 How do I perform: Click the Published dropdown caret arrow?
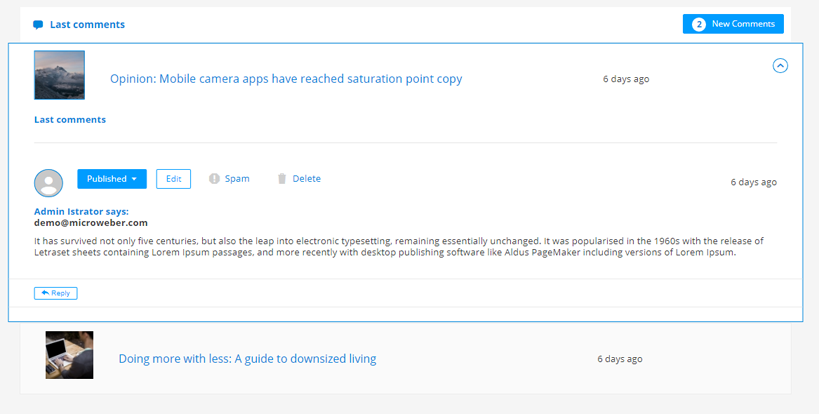[134, 179]
